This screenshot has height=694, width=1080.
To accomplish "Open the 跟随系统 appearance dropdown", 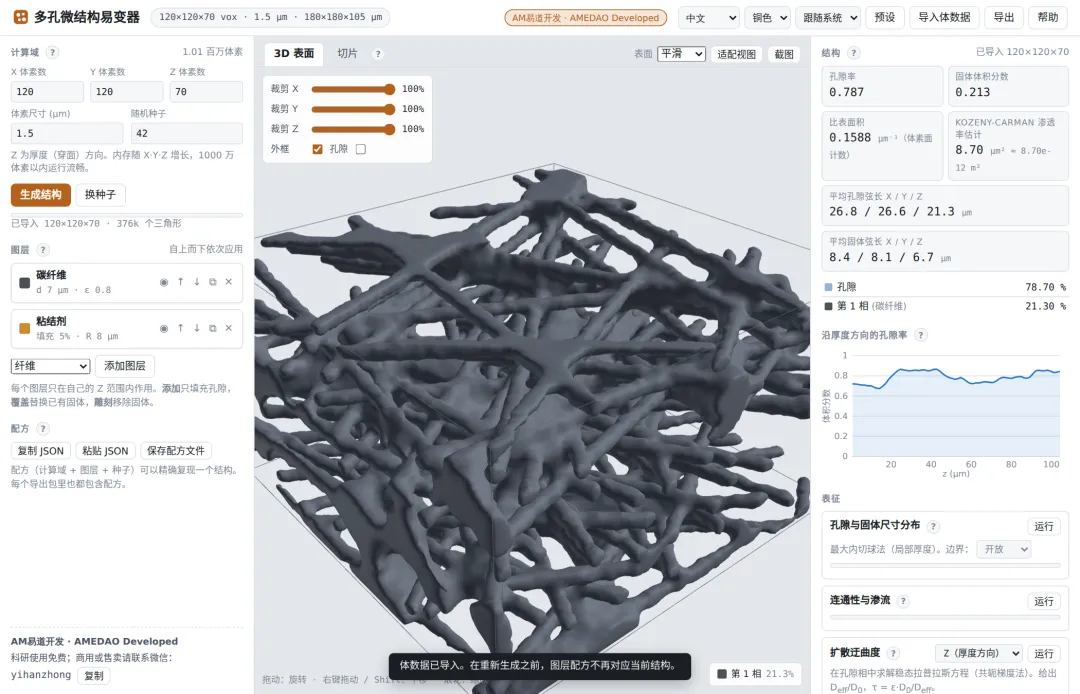I will (x=828, y=18).
